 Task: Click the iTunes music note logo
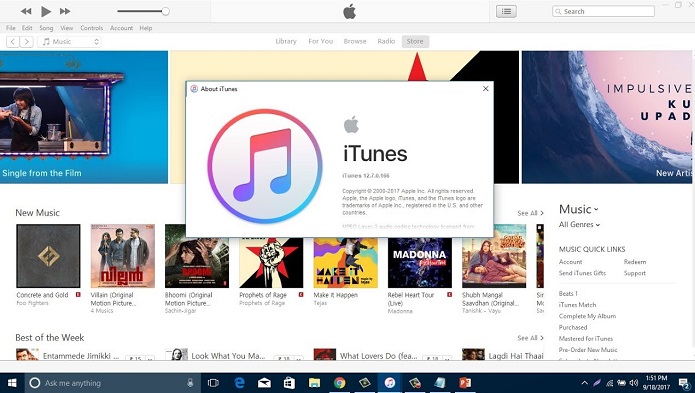[x=265, y=166]
